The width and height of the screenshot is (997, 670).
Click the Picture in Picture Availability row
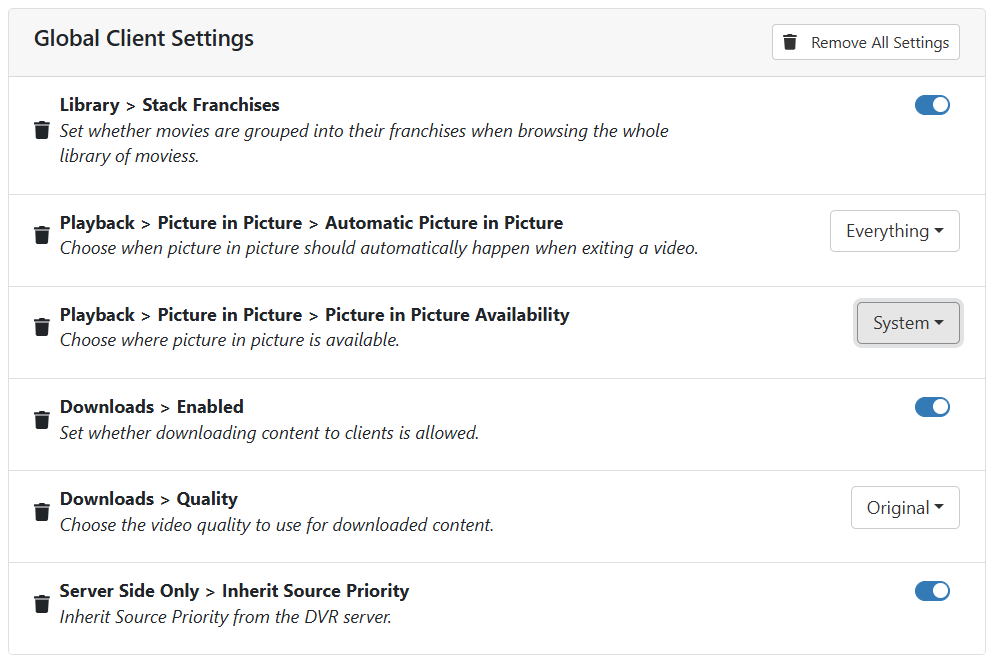tap(314, 314)
